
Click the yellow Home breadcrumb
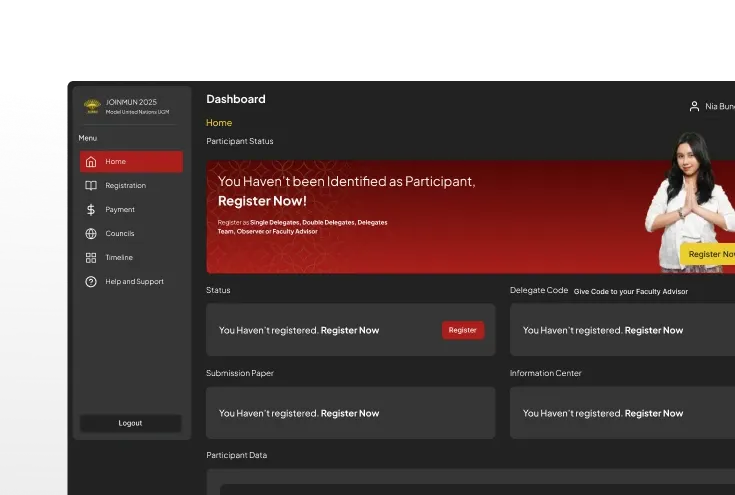click(219, 123)
